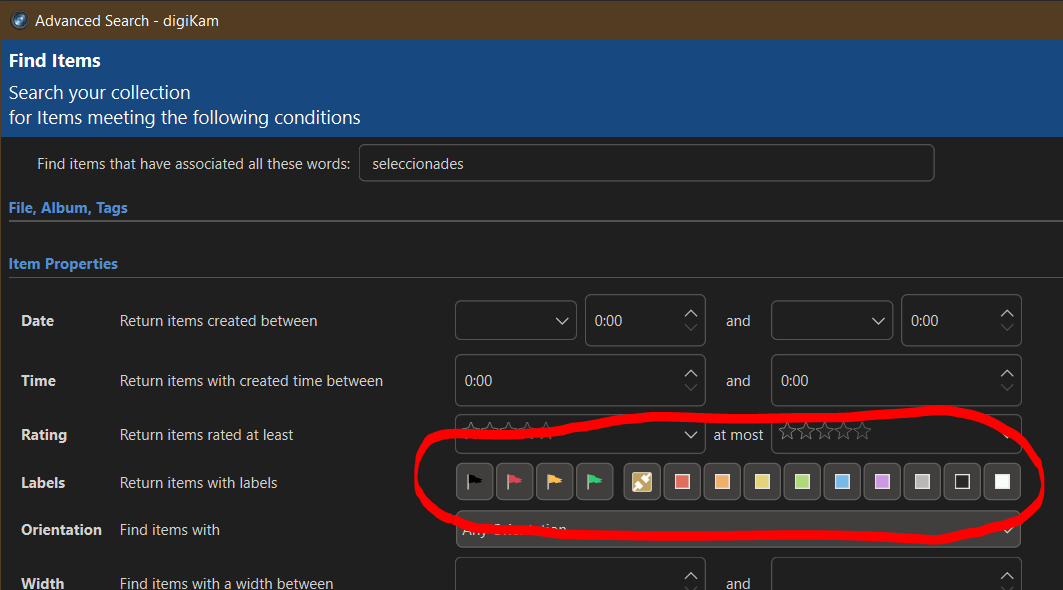Open the 'rated at least' rating dropdown
The image size is (1063, 590).
[580, 435]
